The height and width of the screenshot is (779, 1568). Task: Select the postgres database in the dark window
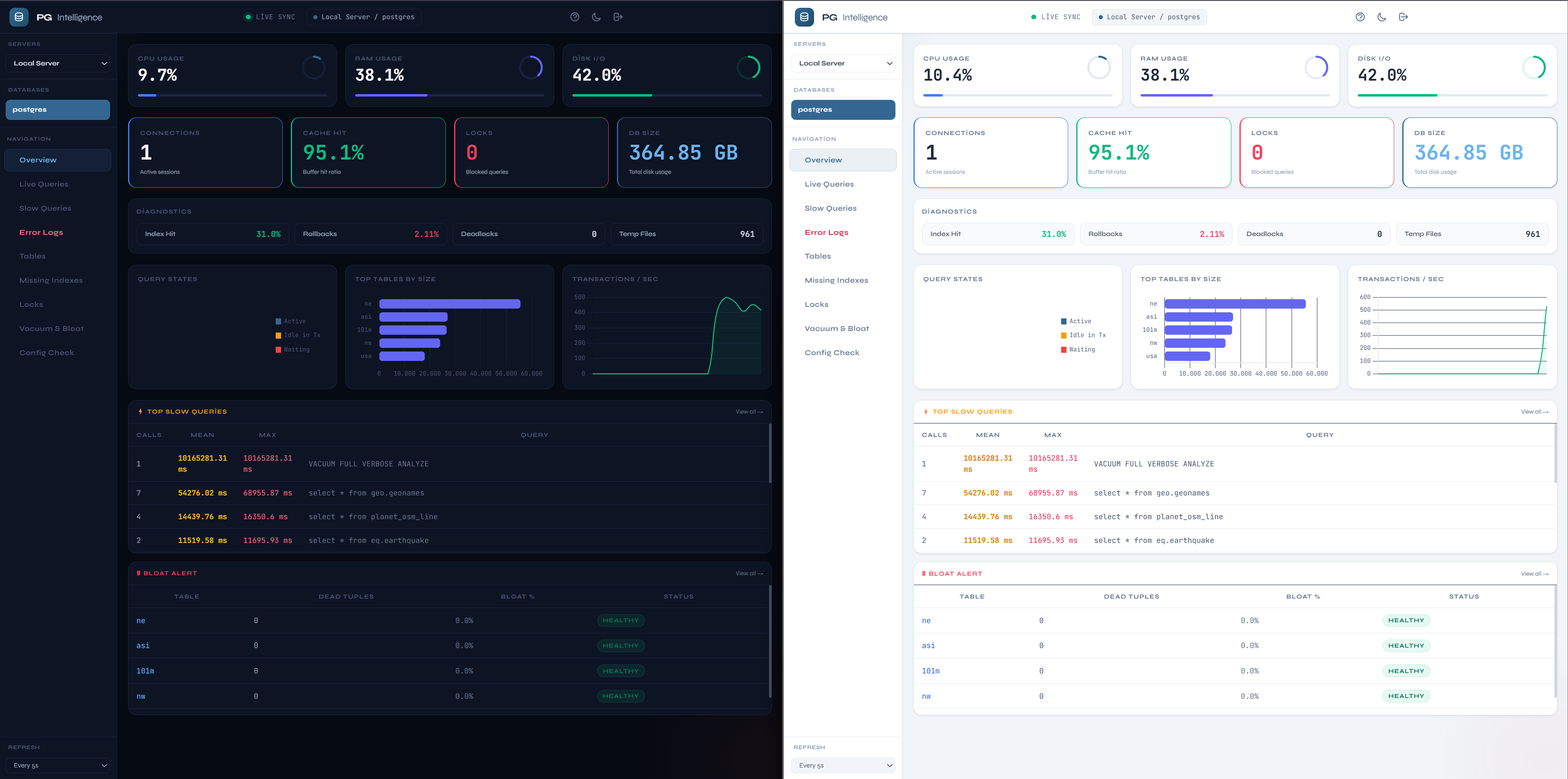pyautogui.click(x=58, y=110)
